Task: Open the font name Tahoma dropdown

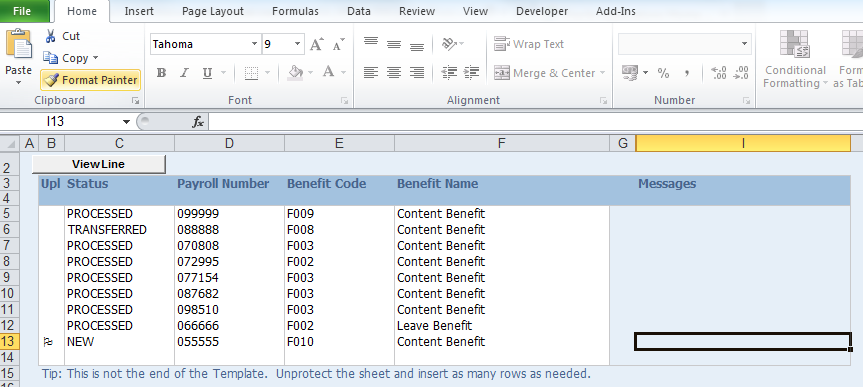Action: 254,44
